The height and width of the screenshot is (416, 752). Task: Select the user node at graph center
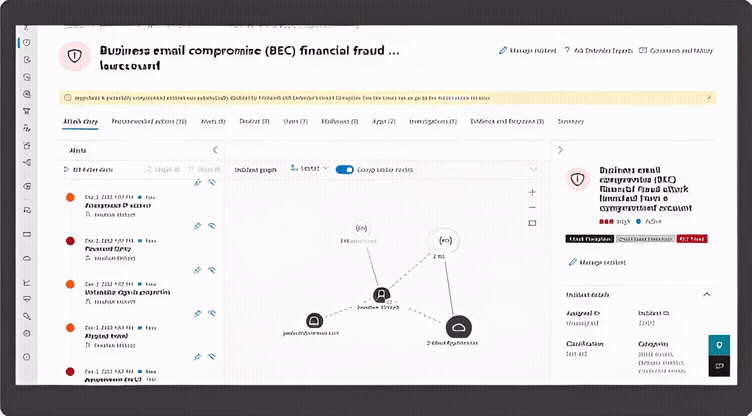381,295
